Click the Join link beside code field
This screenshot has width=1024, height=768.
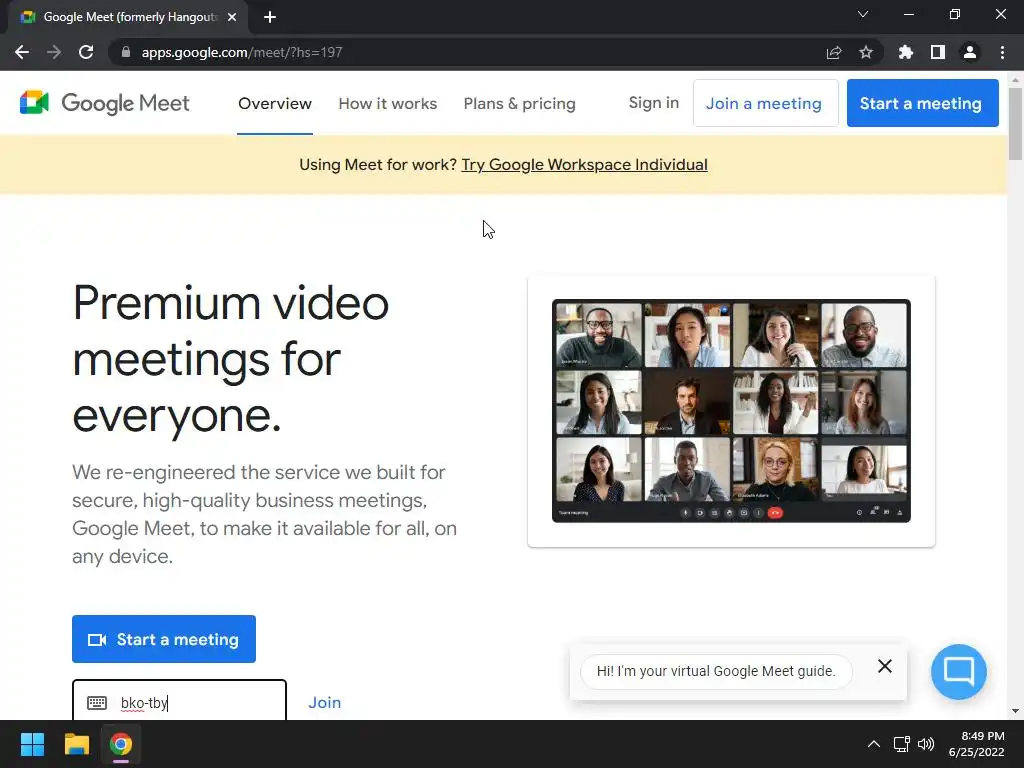pos(325,703)
